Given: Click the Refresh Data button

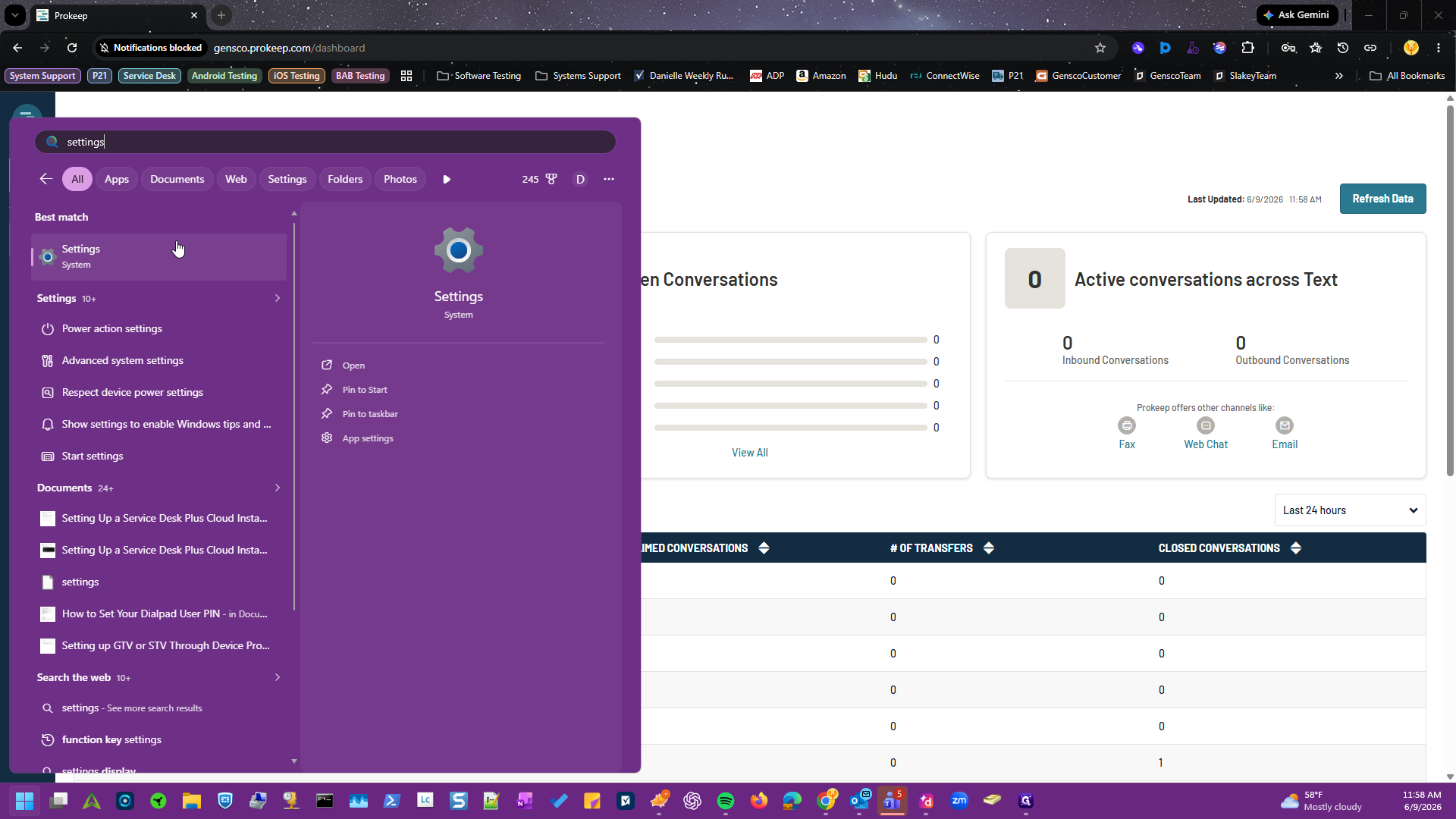Looking at the screenshot, I should 1382,199.
